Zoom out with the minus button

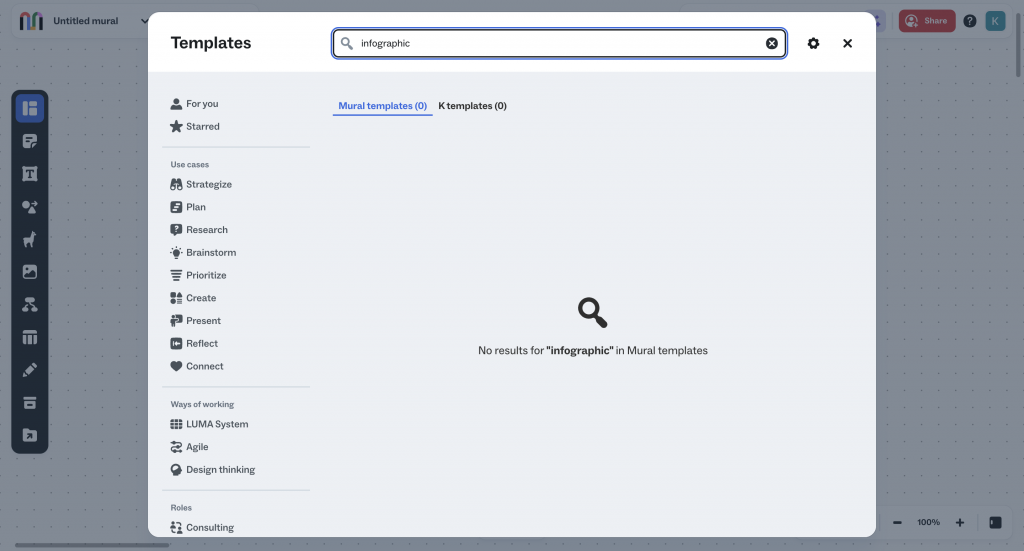(897, 523)
